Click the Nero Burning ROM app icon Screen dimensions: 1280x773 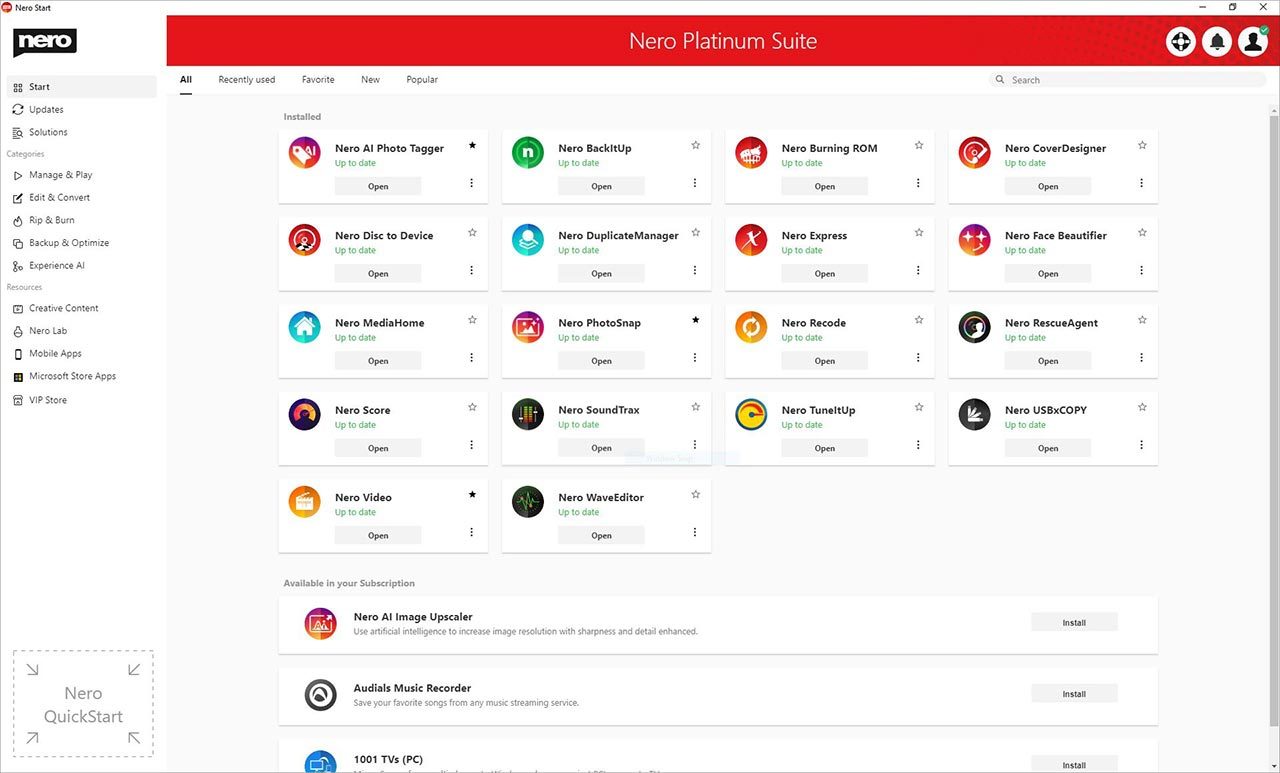pos(751,153)
